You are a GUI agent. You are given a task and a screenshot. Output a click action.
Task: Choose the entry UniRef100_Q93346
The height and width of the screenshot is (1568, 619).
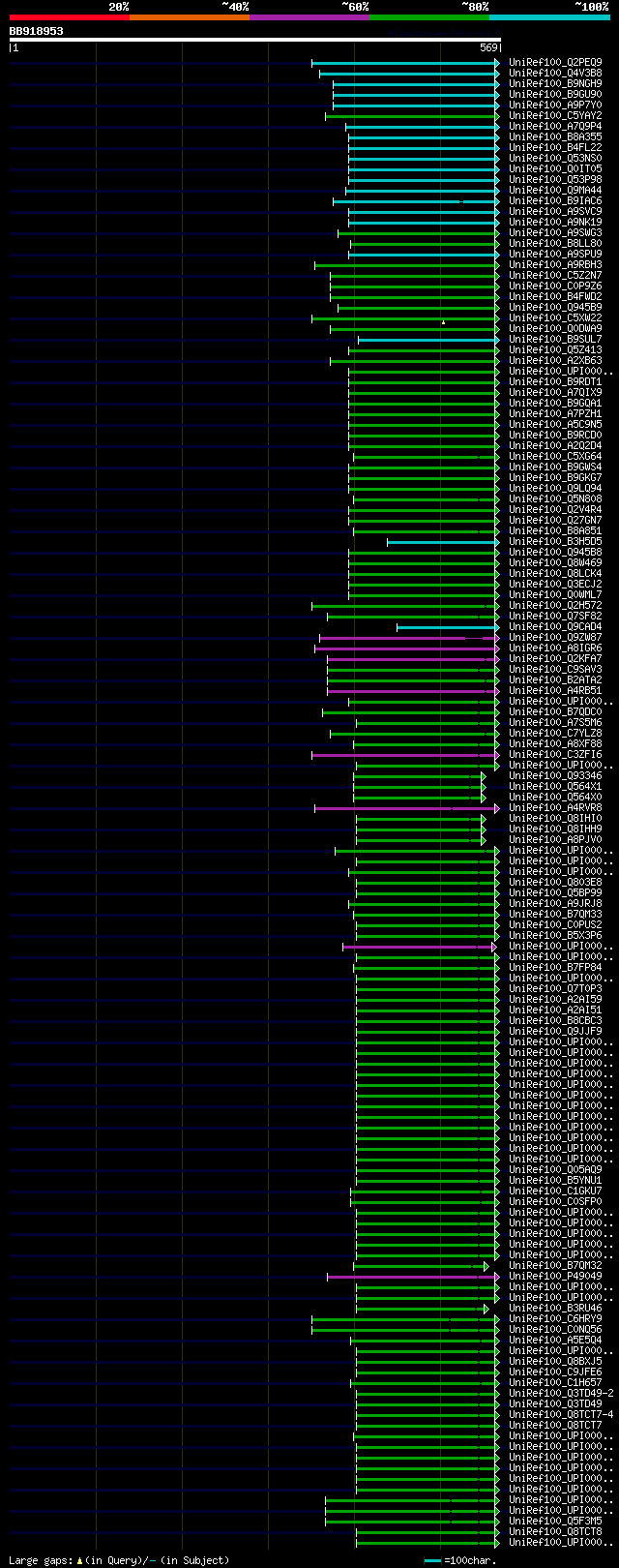pos(555,775)
